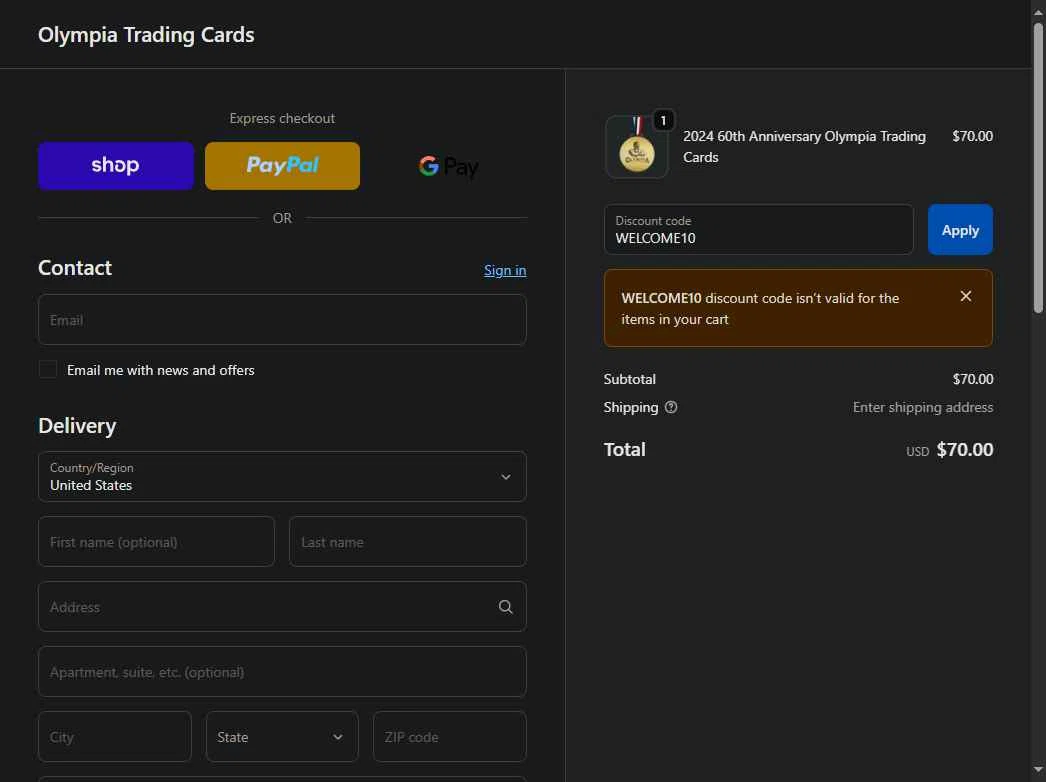Tick the Email me with news and offers checkbox
Image resolution: width=1046 pixels, height=782 pixels.
click(48, 370)
